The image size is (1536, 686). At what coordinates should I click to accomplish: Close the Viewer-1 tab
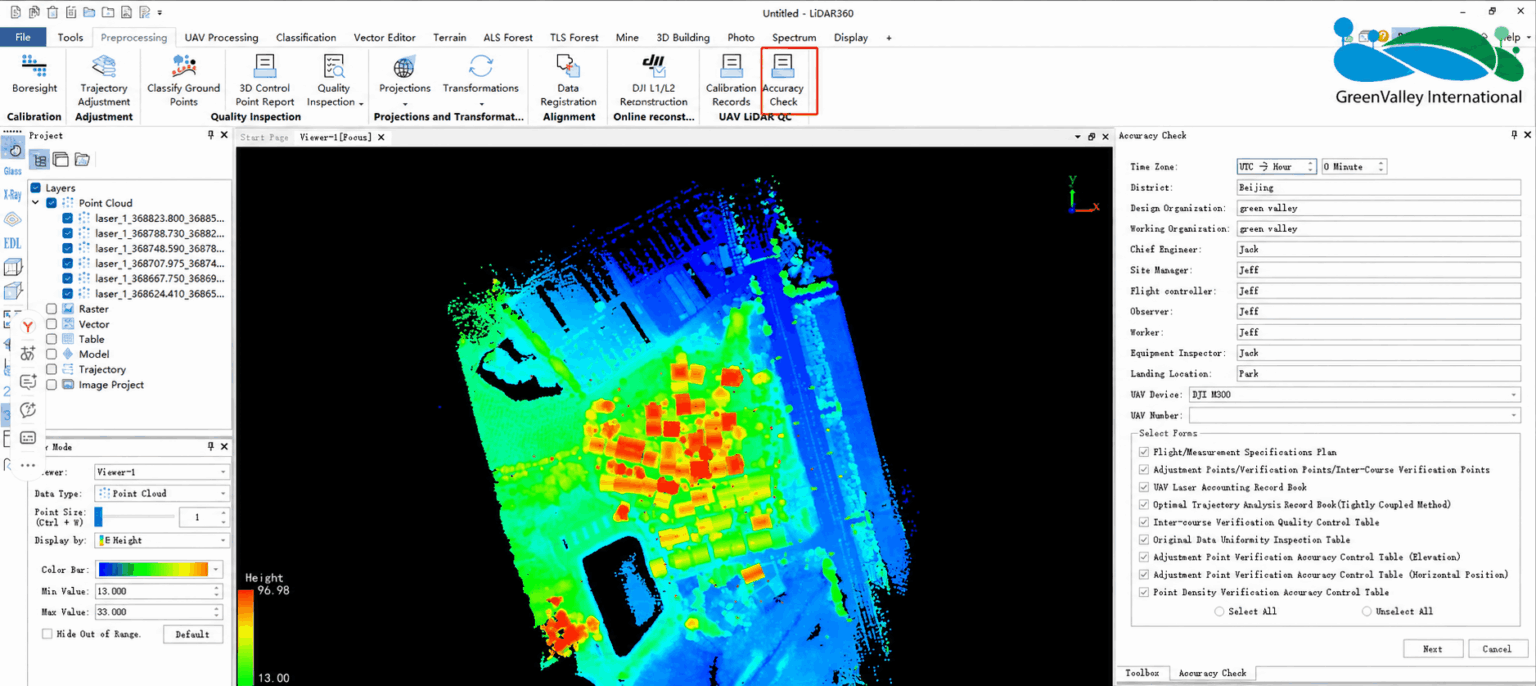click(381, 137)
